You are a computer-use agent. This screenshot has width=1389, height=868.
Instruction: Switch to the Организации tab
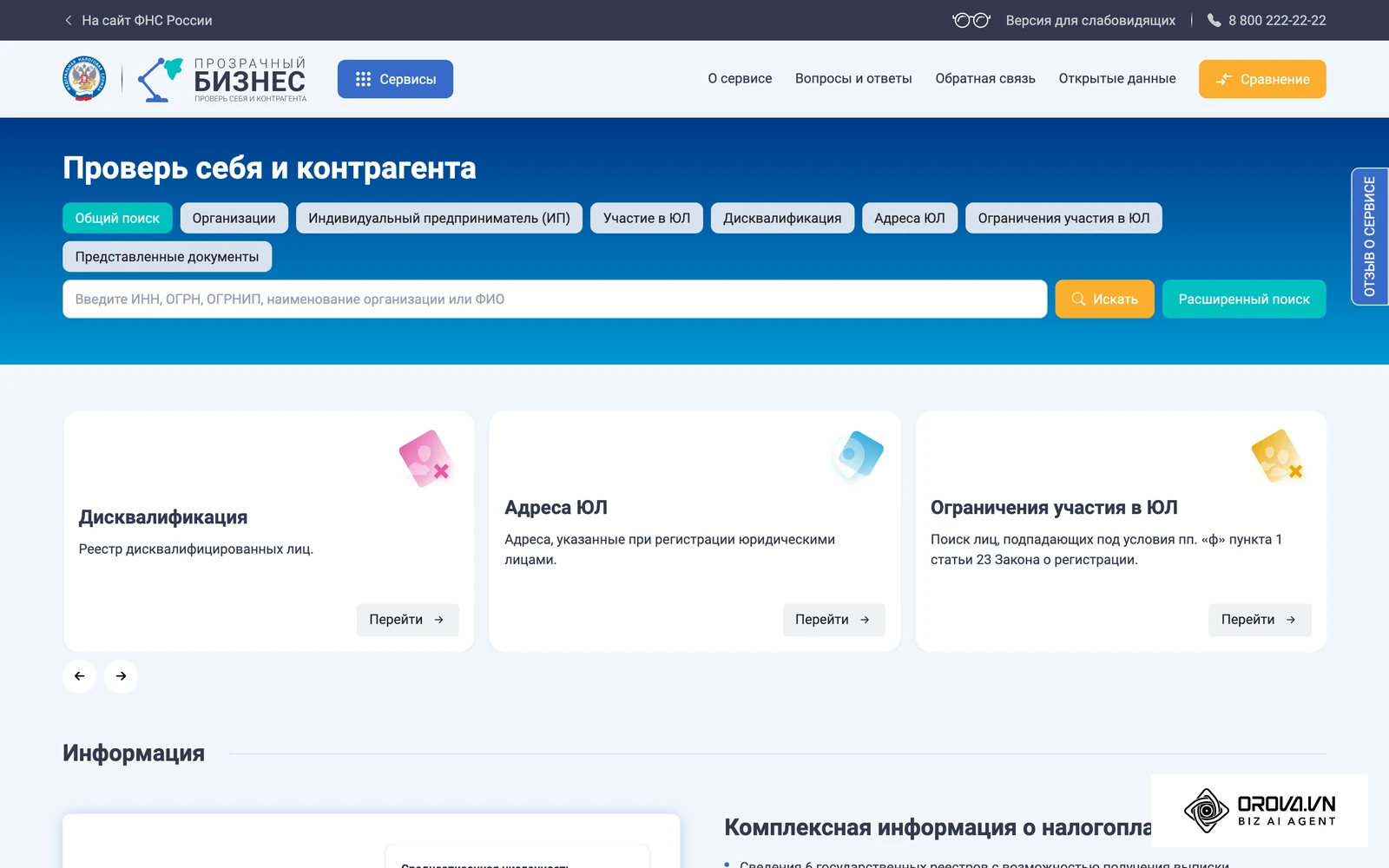[234, 218]
